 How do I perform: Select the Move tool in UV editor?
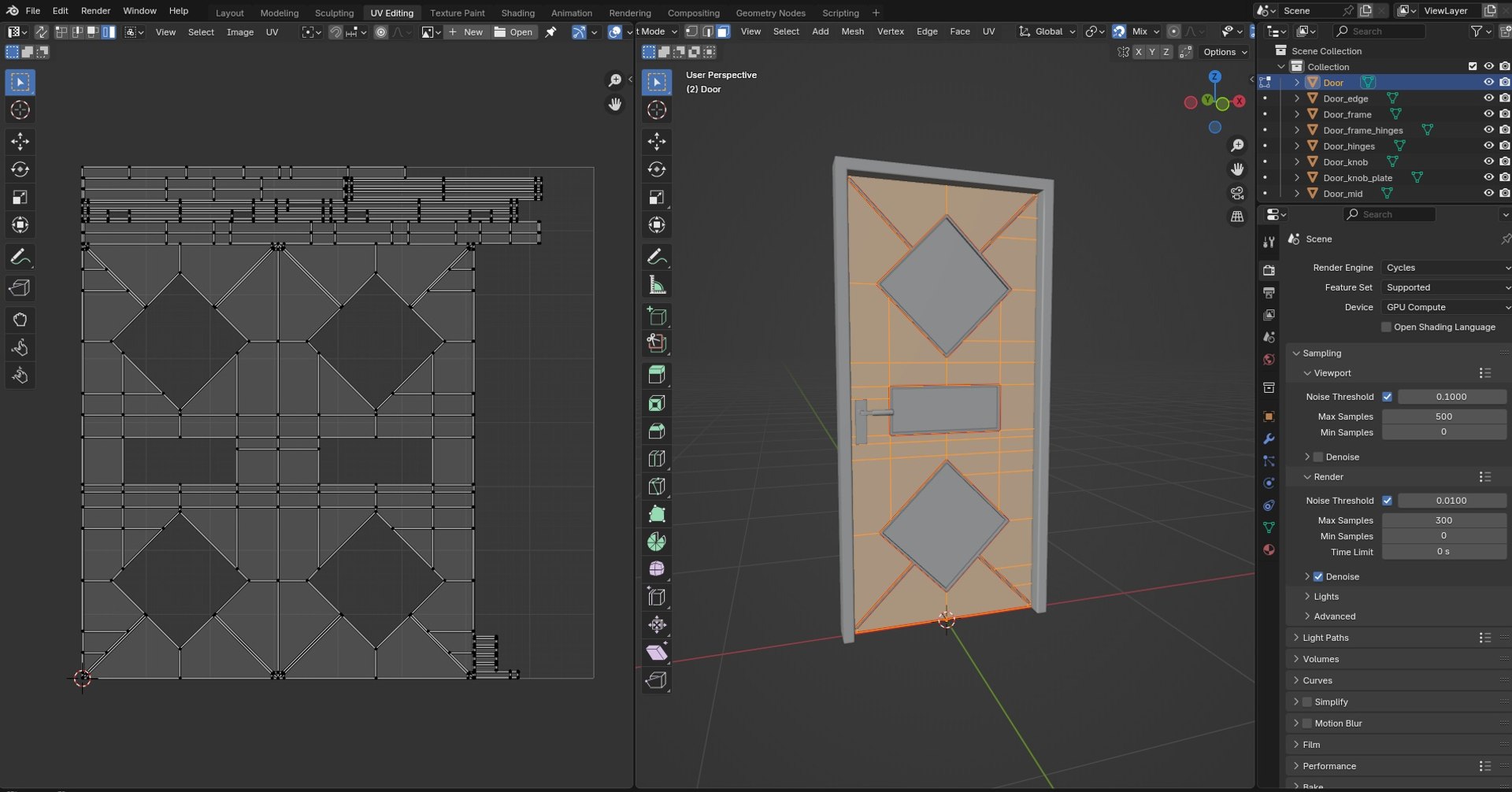click(x=20, y=142)
